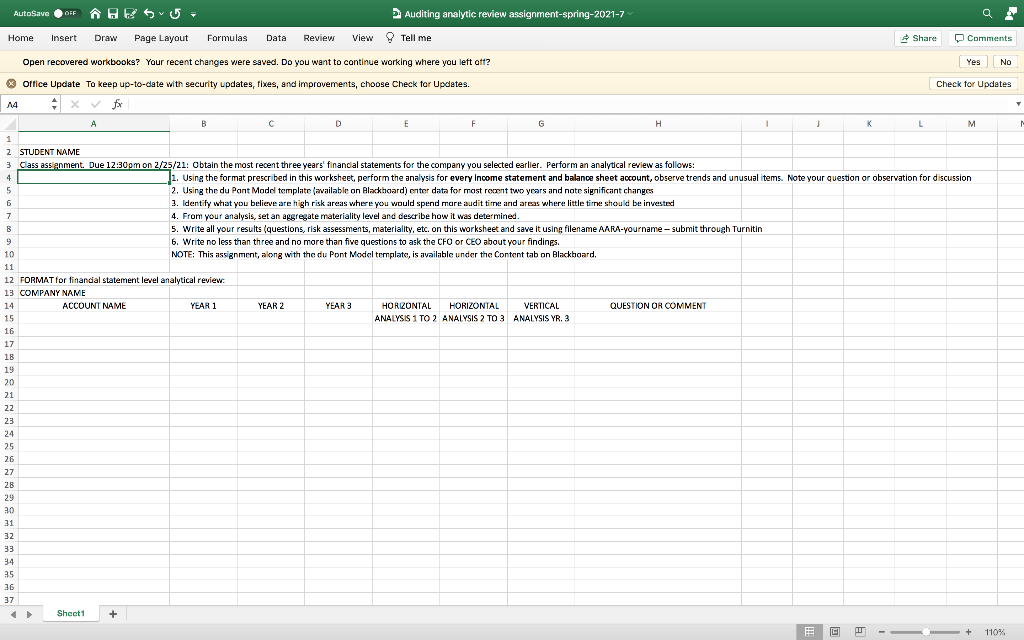The width and height of the screenshot is (1024, 640).
Task: Switch to the Draw tab
Action: [x=106, y=38]
